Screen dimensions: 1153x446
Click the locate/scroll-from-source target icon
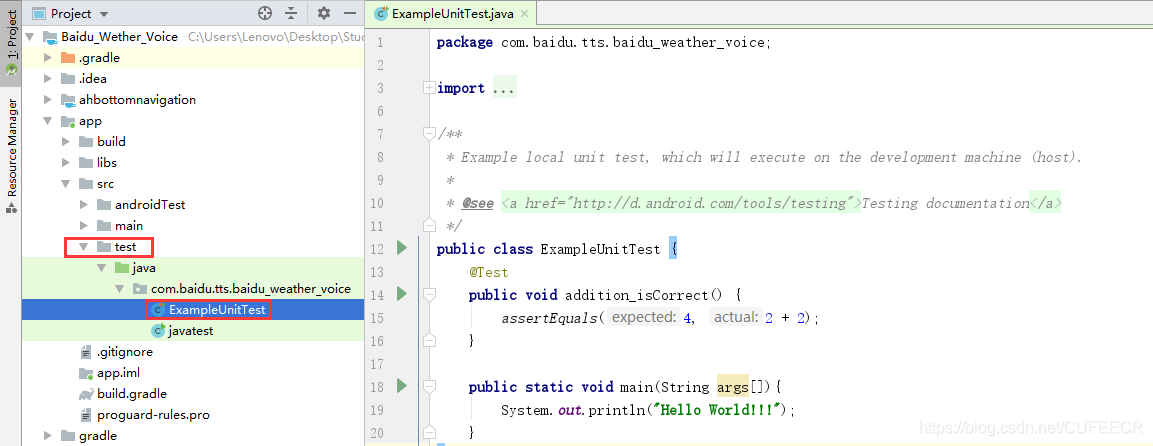[x=265, y=13]
